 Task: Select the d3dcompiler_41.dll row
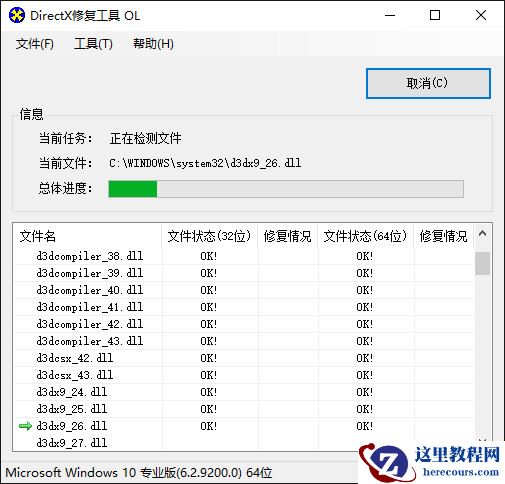[x=244, y=307]
